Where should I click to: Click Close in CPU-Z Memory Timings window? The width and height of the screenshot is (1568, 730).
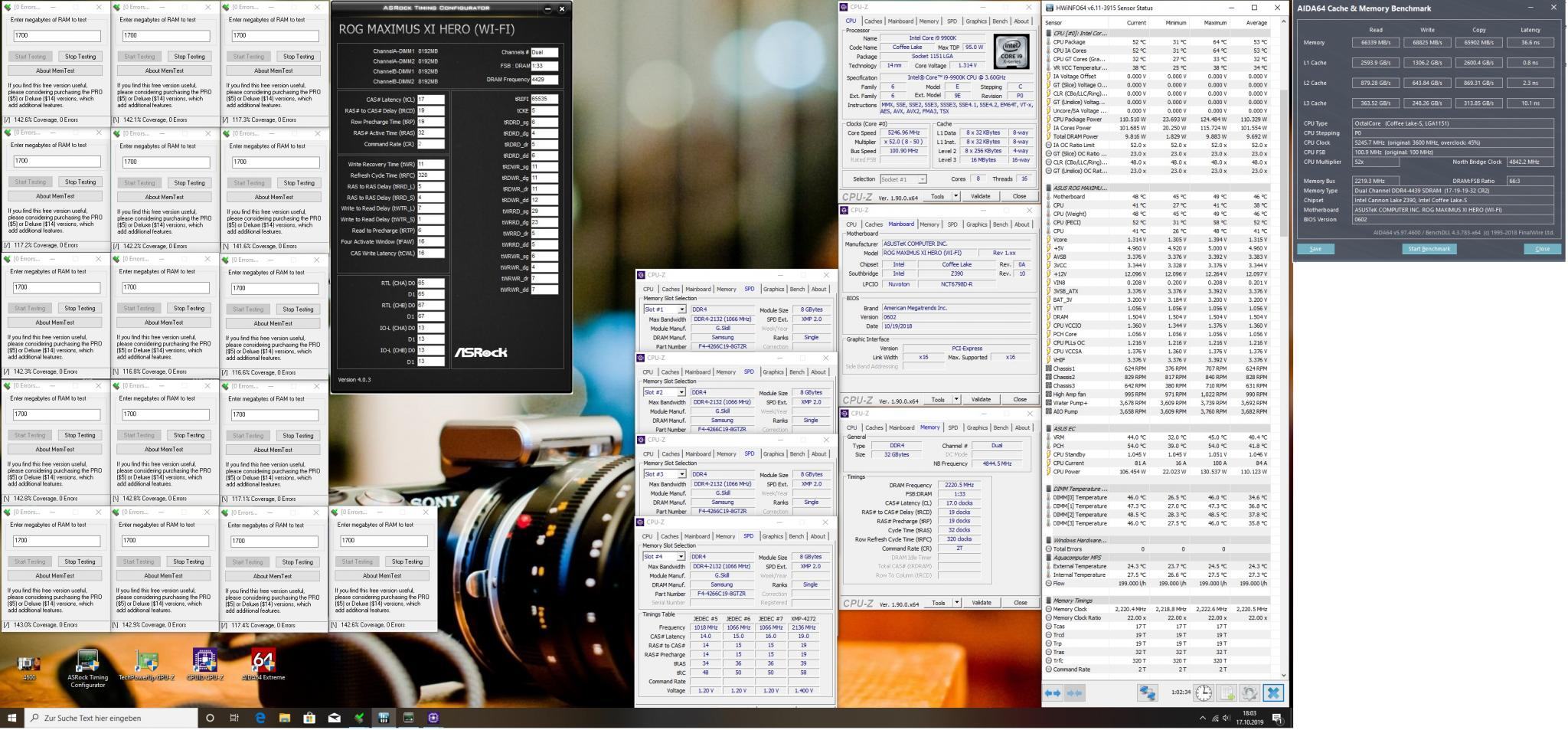click(x=1020, y=603)
